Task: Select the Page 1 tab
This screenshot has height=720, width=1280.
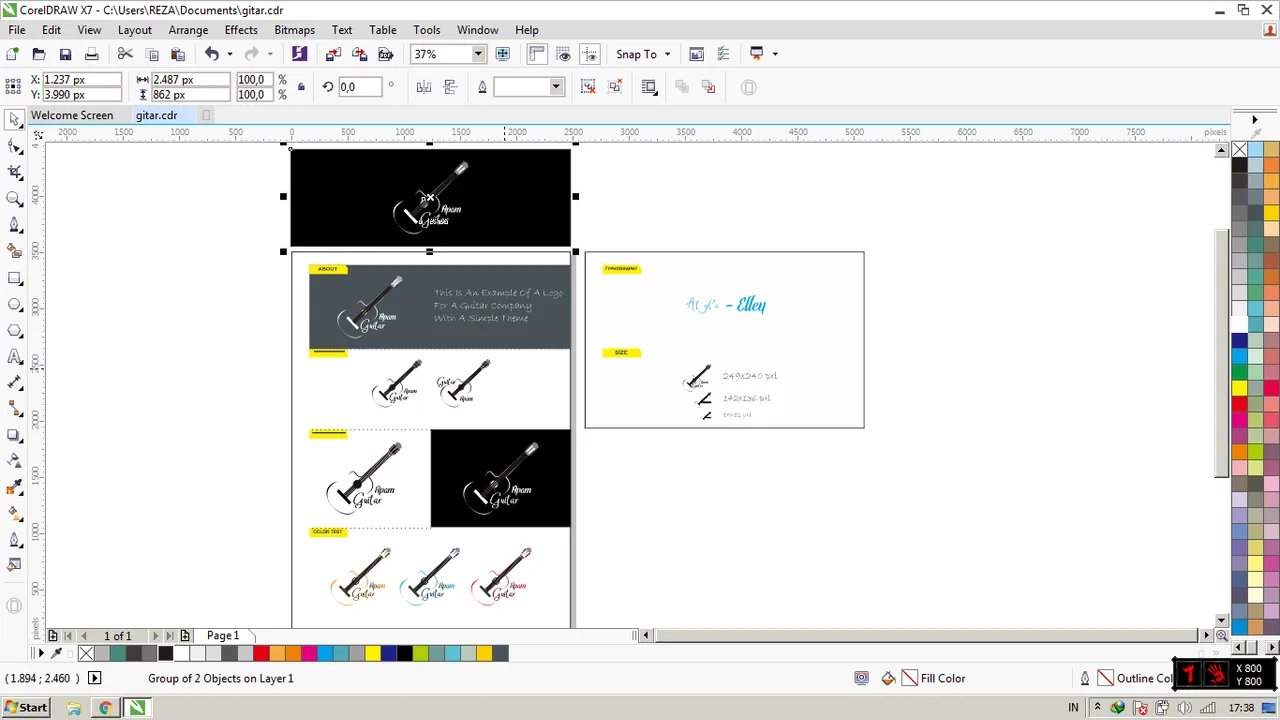Action: (223, 635)
